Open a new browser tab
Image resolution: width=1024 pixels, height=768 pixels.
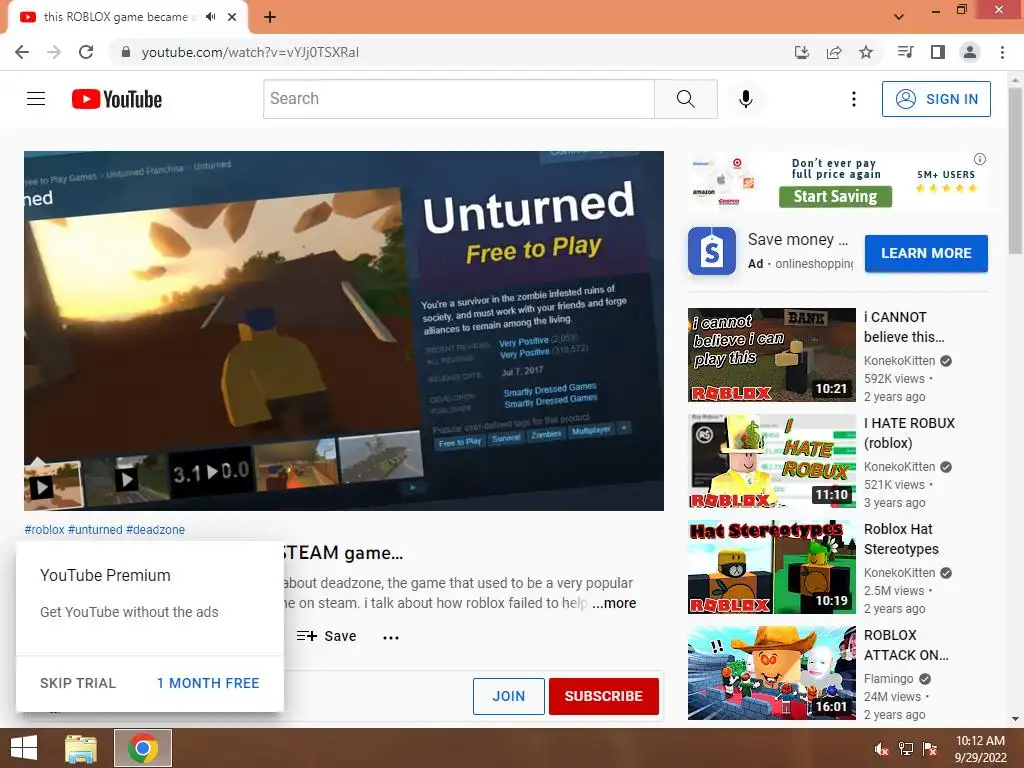[x=270, y=17]
